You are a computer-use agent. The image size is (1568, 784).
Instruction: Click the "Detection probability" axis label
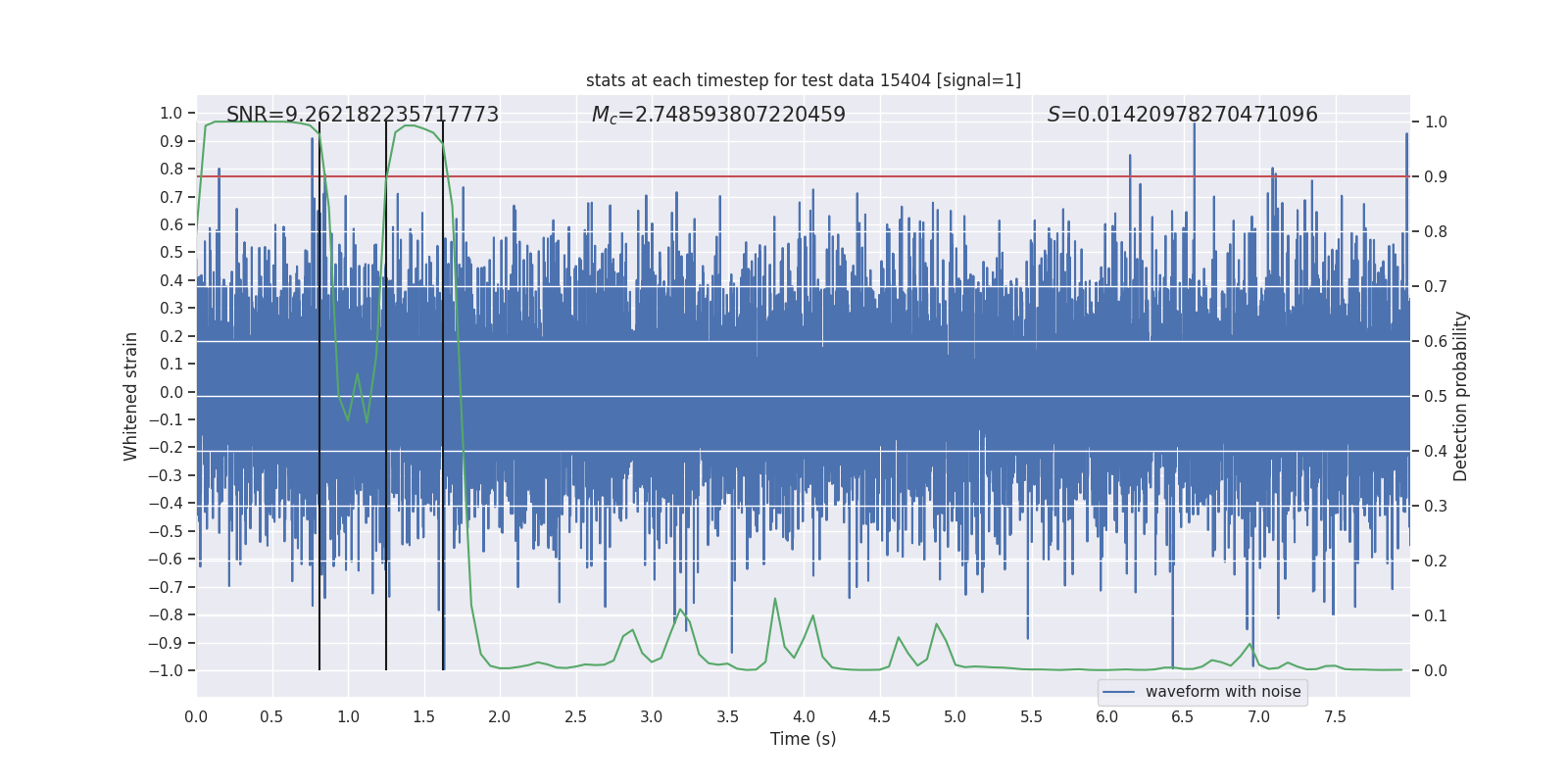pos(1461,396)
